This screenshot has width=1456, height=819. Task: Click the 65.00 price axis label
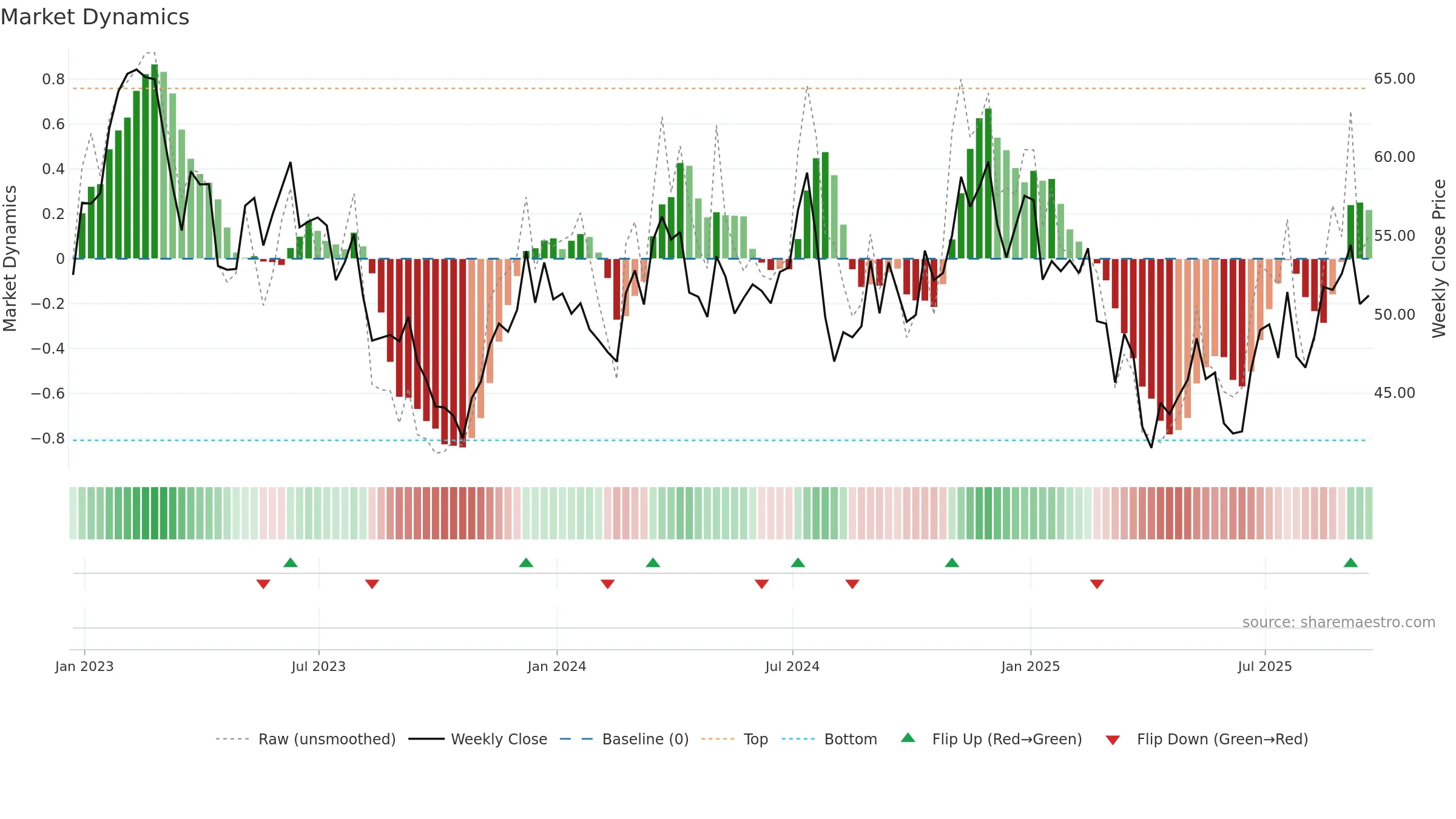1395,79
